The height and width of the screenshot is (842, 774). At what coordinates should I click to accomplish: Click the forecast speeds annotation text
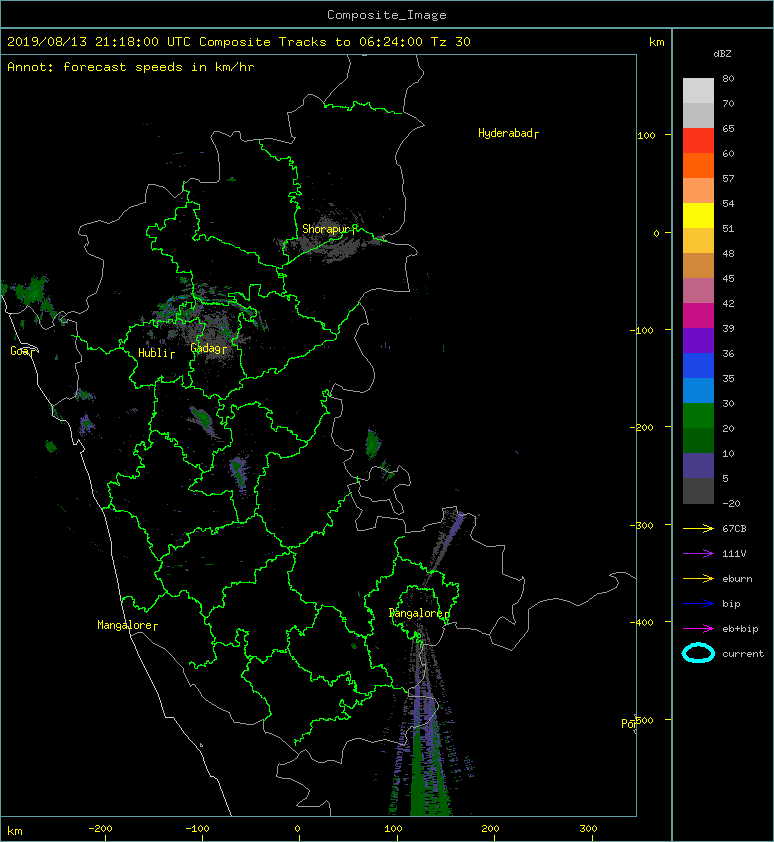click(x=131, y=67)
